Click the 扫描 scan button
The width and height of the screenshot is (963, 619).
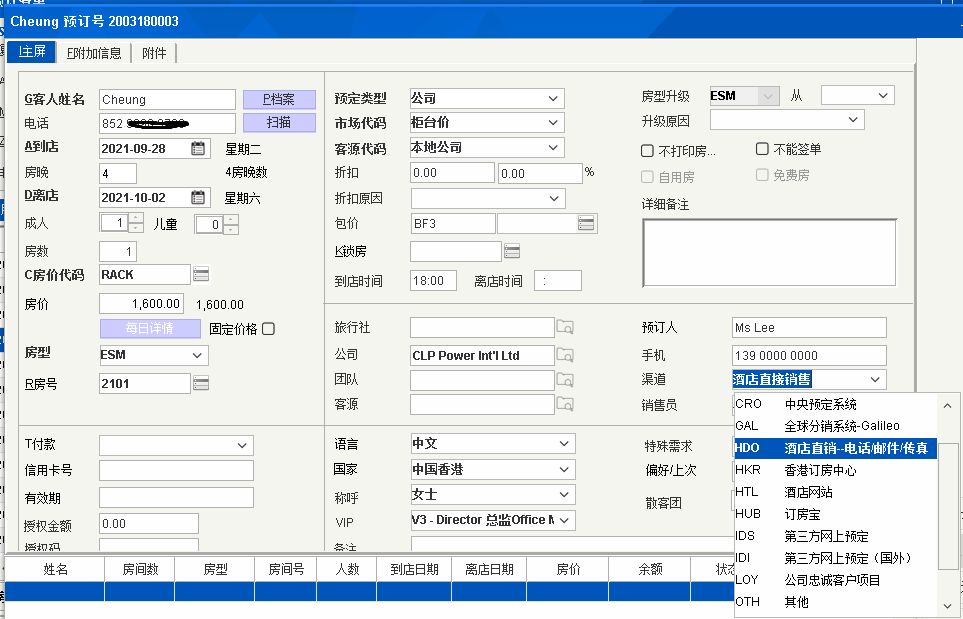[x=279, y=122]
